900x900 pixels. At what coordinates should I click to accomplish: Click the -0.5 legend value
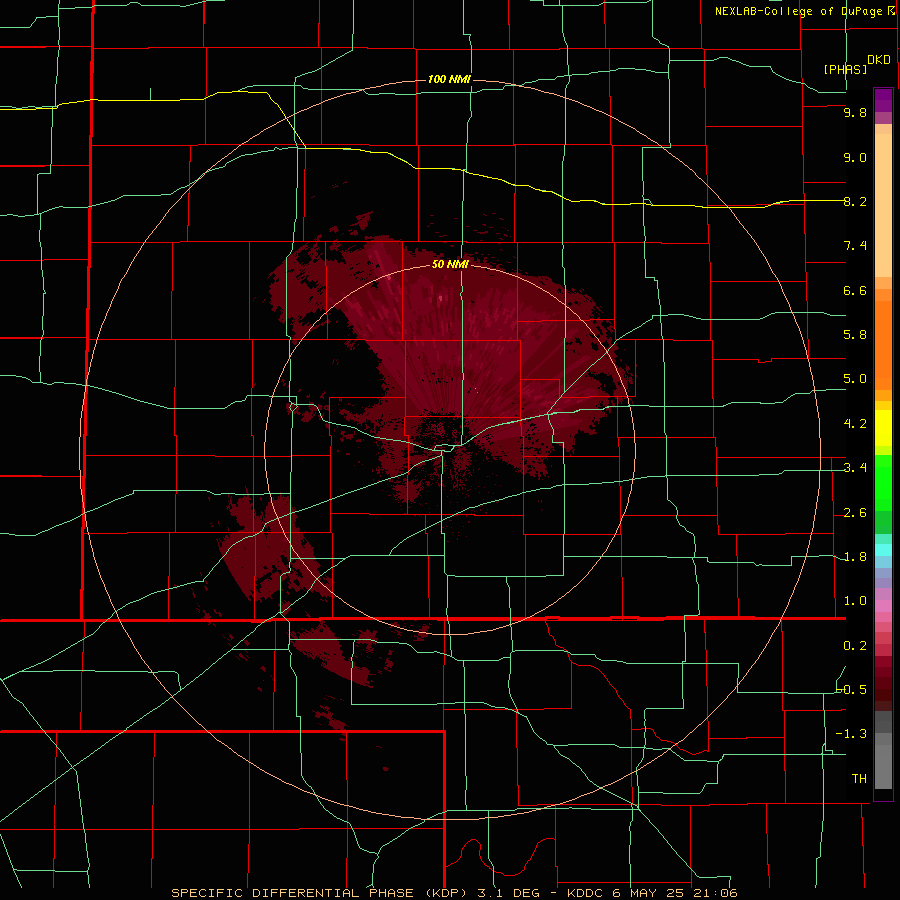pos(852,690)
